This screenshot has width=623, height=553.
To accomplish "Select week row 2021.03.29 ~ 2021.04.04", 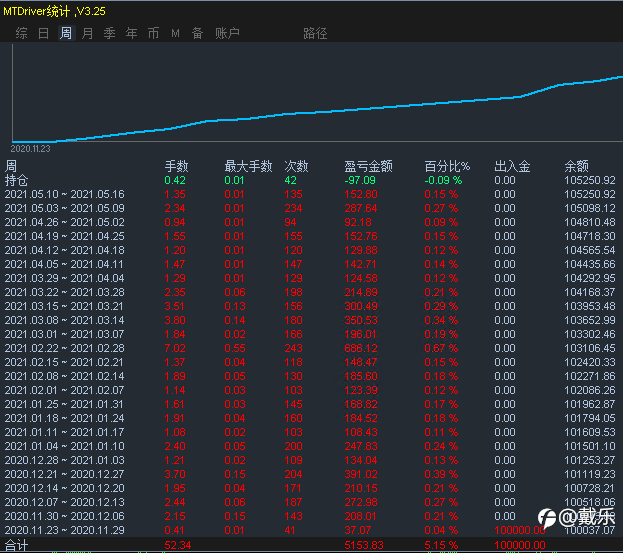I will coord(64,278).
